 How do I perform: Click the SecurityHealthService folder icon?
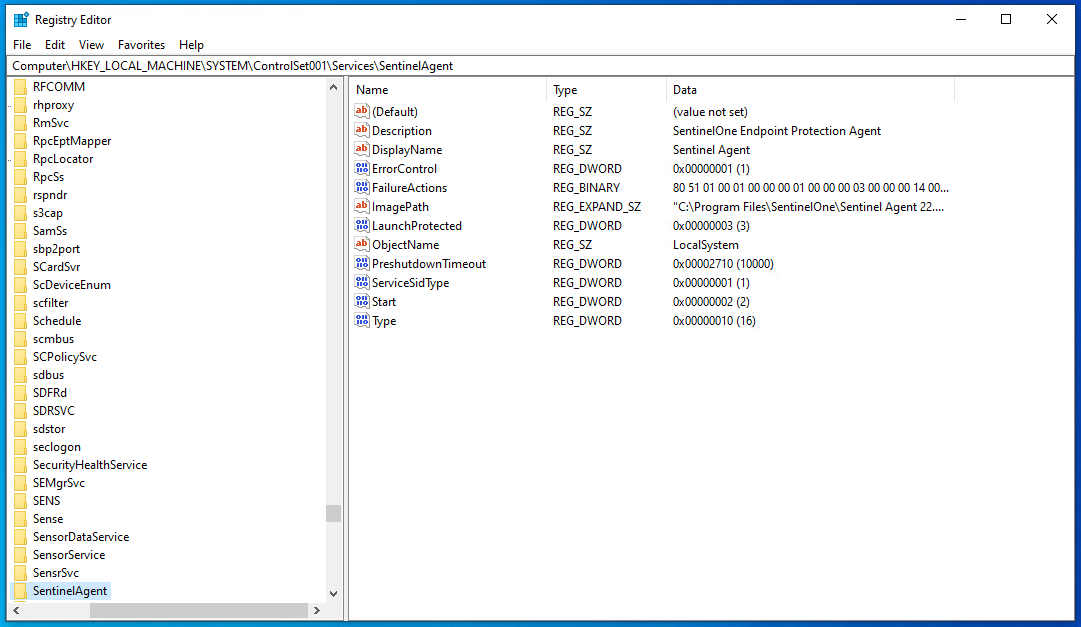click(x=20, y=465)
